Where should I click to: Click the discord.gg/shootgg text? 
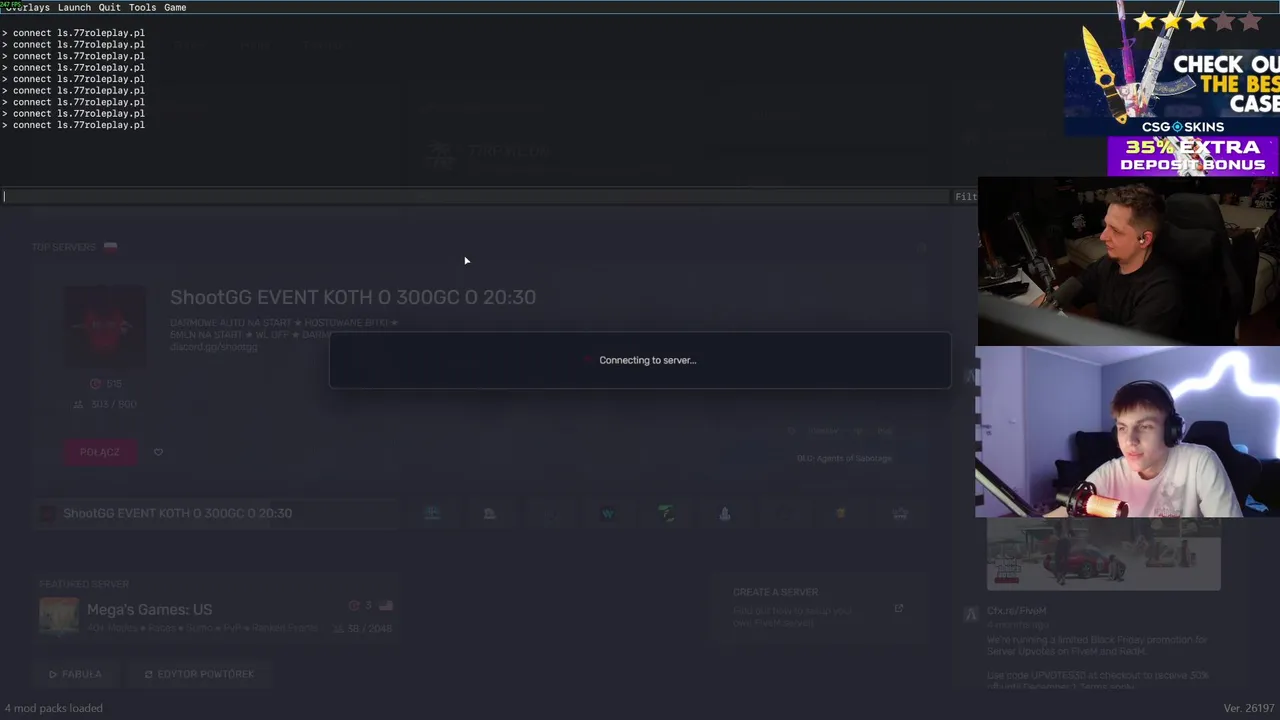(213, 347)
